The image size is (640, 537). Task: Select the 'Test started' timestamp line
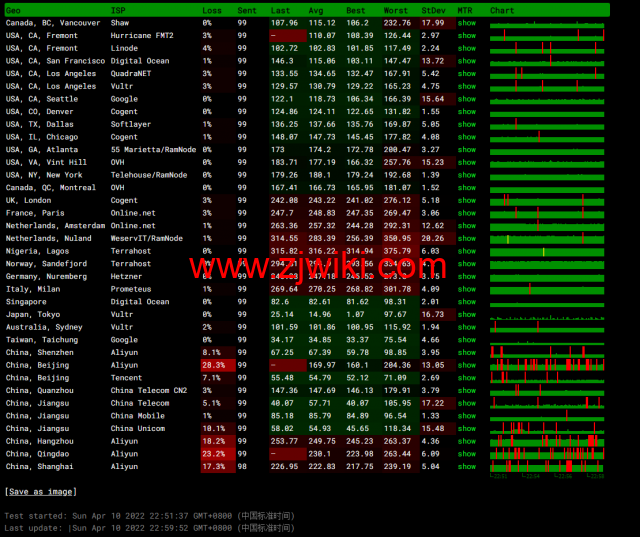click(x=149, y=516)
